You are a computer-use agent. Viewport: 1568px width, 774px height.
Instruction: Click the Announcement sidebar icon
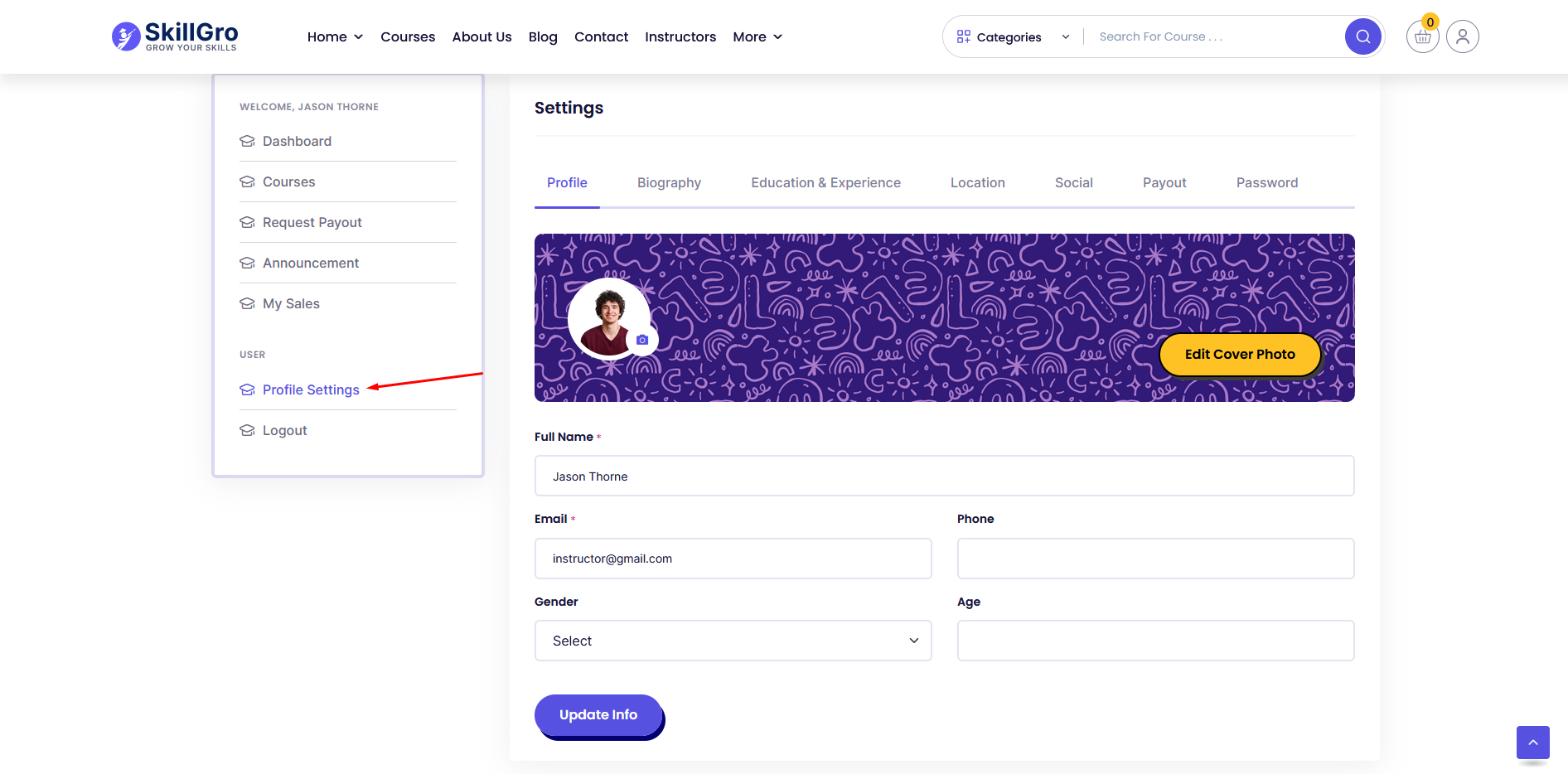(x=247, y=263)
